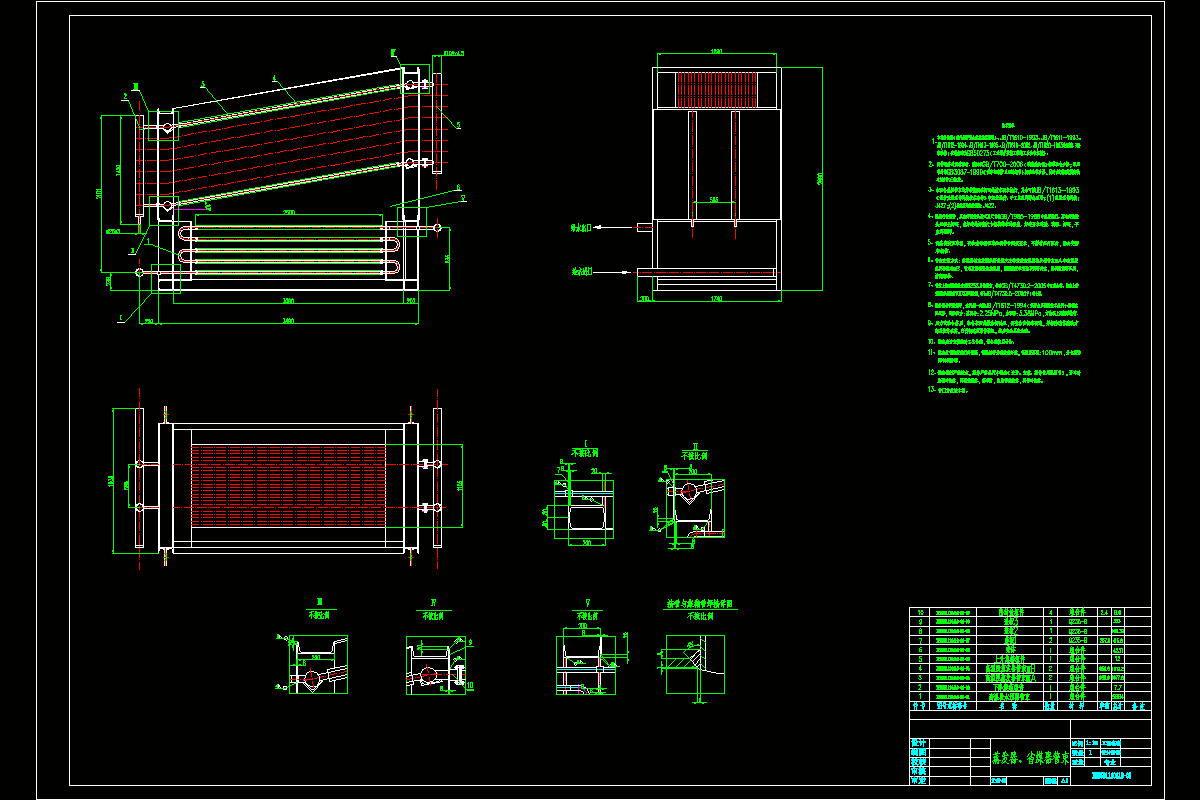Click the "设计" label in the title block

[x=919, y=743]
